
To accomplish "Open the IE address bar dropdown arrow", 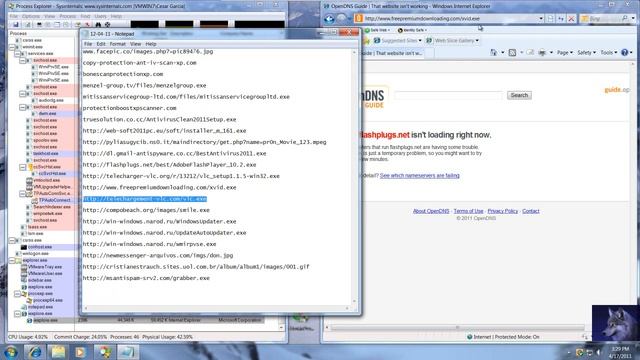I will click(x=541, y=18).
